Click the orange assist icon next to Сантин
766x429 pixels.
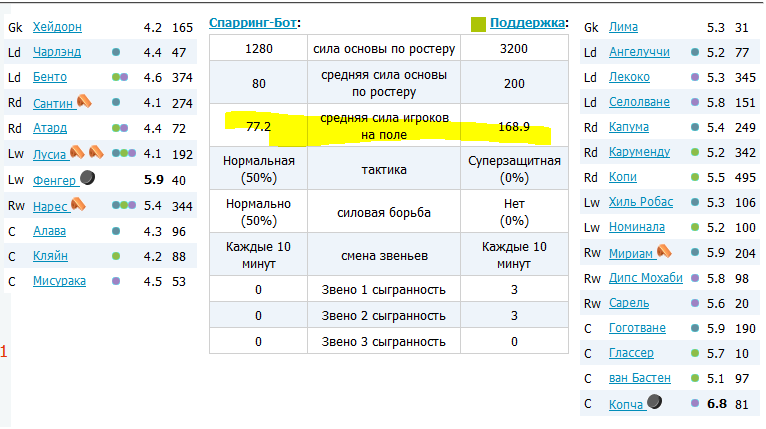coord(84,101)
